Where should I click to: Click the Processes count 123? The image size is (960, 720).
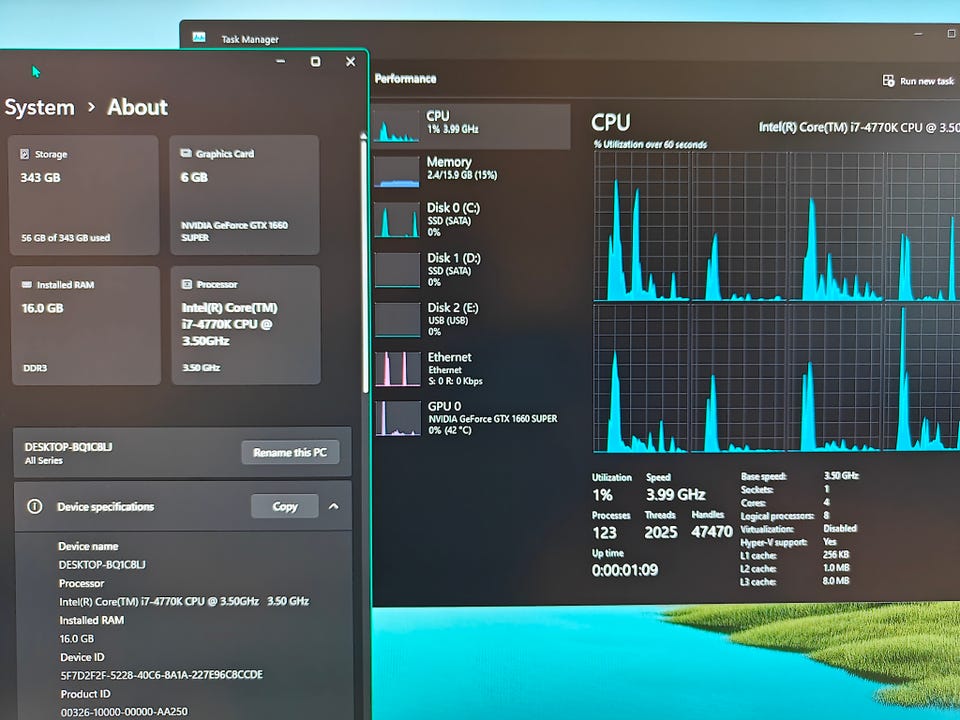pyautogui.click(x=604, y=533)
